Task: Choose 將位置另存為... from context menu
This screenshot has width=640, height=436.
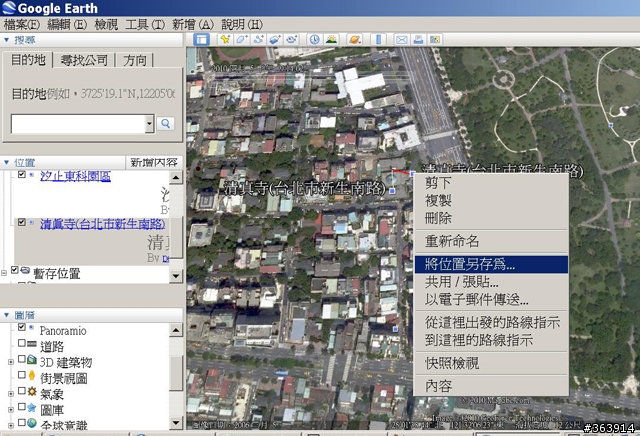Action: coord(491,264)
